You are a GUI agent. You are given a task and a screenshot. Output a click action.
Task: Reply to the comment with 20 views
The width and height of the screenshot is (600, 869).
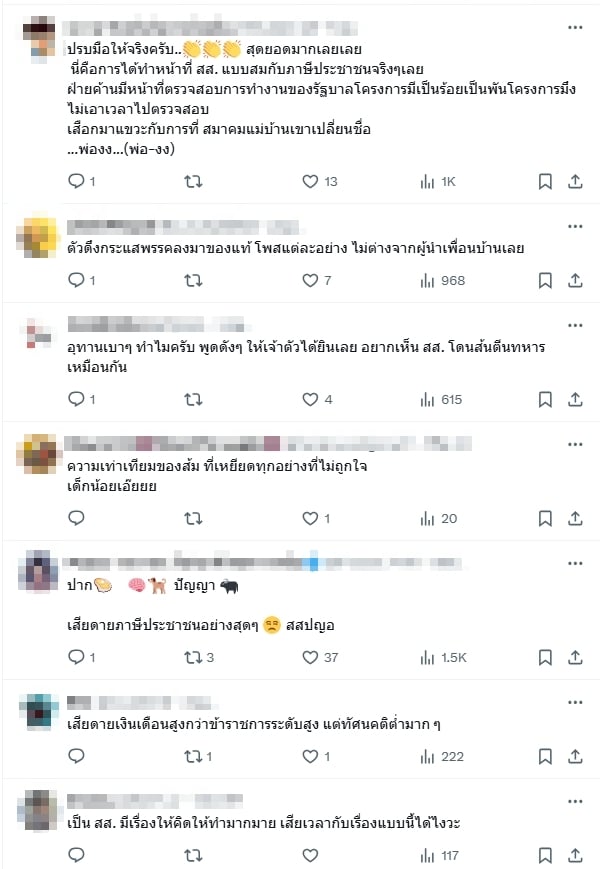[x=76, y=518]
